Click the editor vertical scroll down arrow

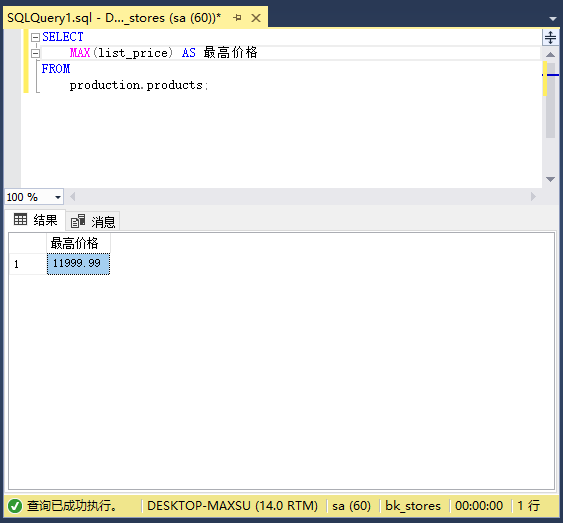[550, 179]
